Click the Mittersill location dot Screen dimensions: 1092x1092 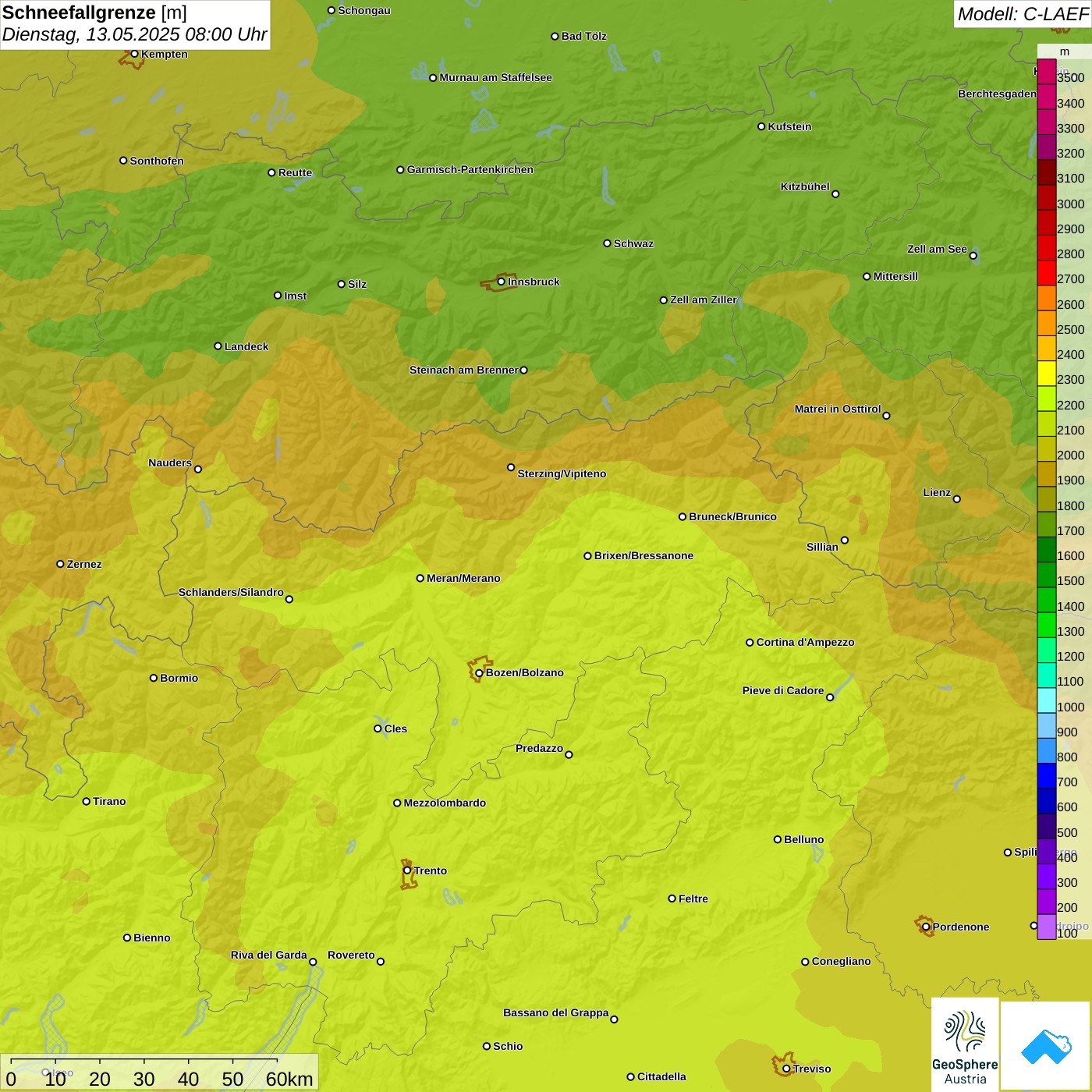(x=867, y=276)
